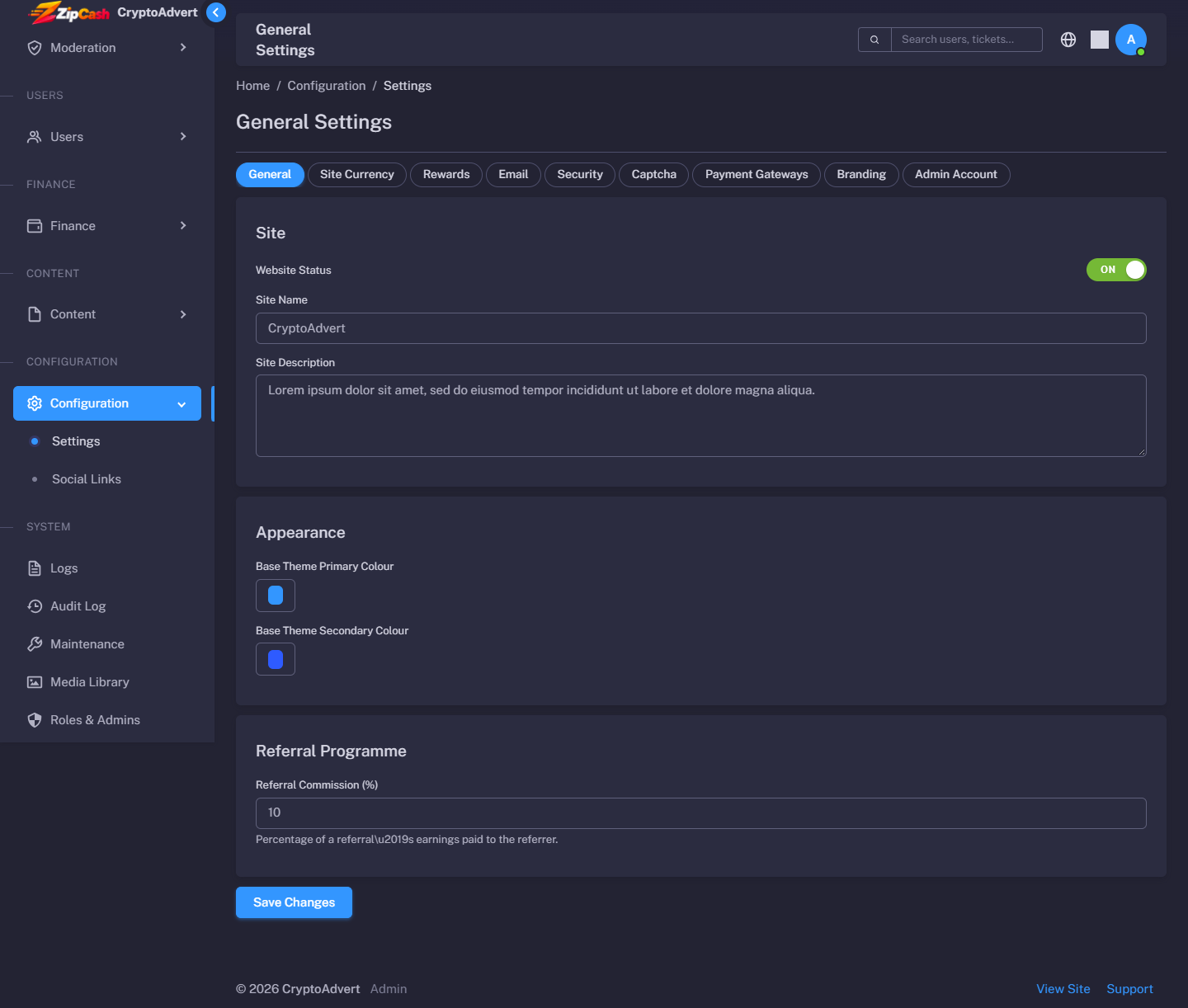The image size is (1188, 1008).
Task: Click the Finance wallet icon
Action: [35, 226]
